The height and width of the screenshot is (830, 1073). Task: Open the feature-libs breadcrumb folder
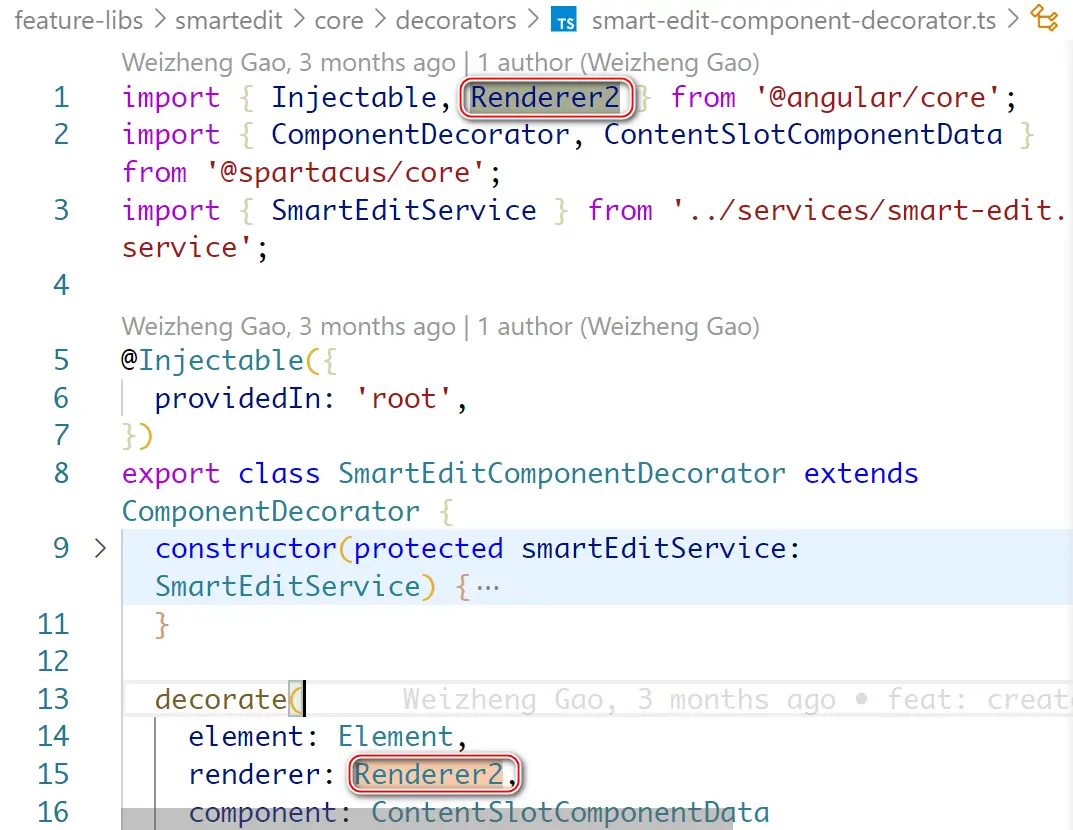79,19
